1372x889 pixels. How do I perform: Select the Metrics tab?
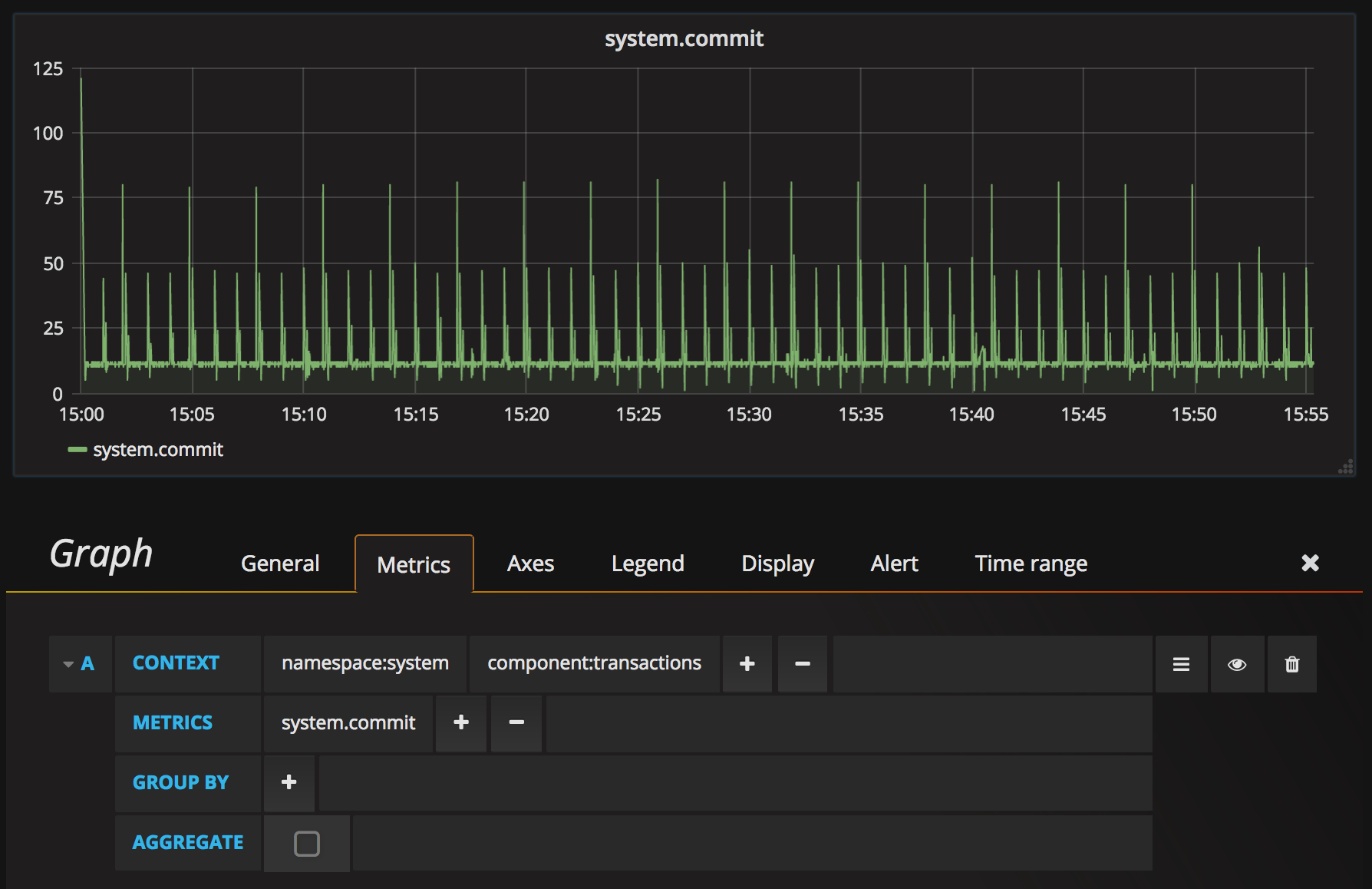[414, 564]
